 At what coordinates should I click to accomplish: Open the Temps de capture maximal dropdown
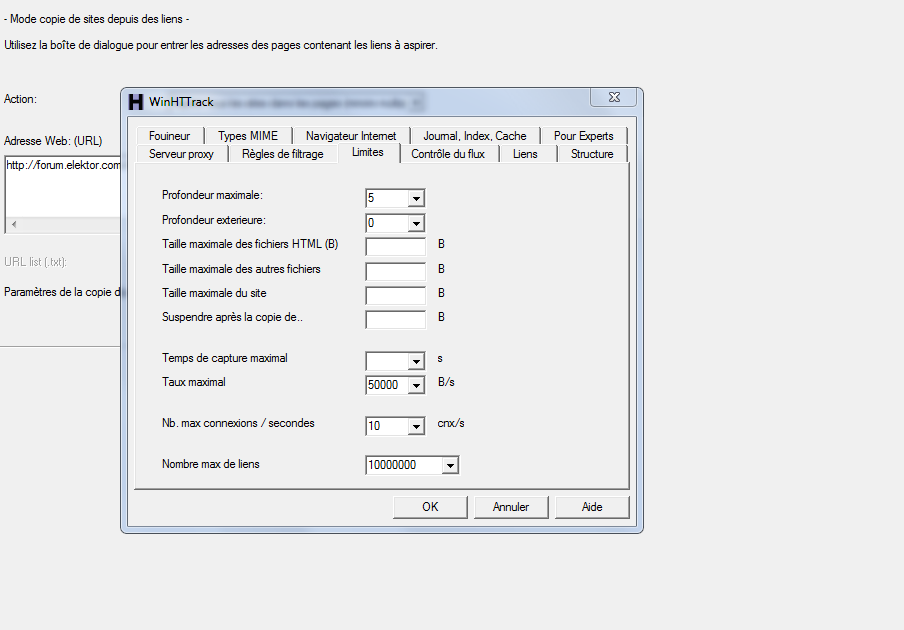click(416, 361)
